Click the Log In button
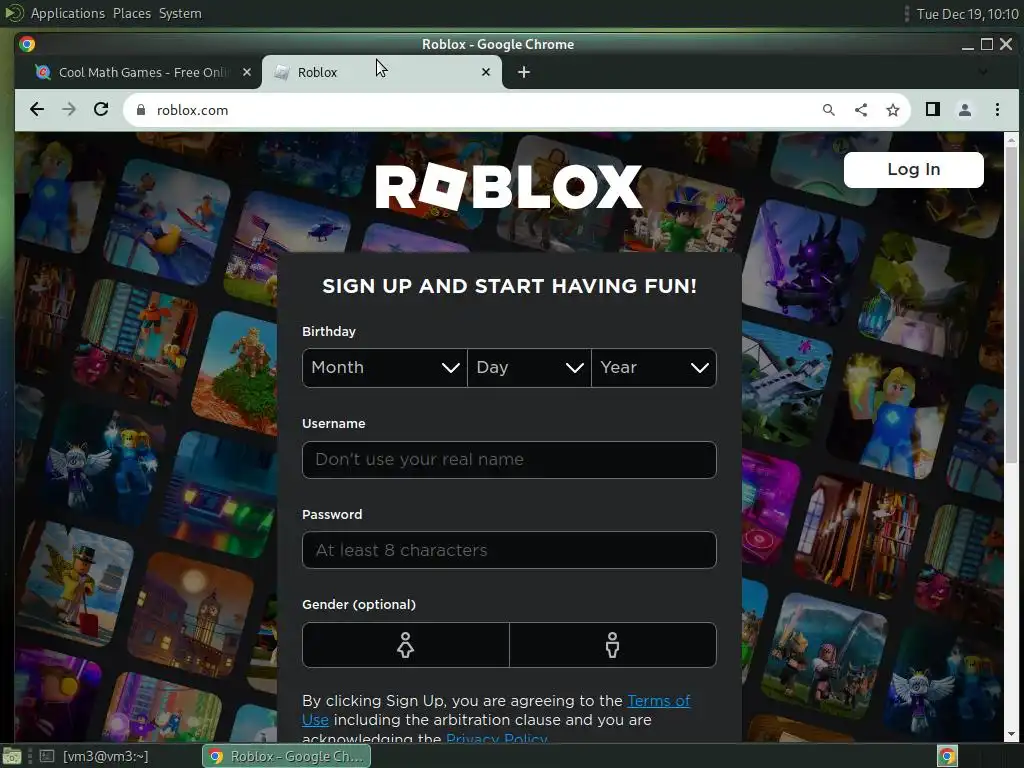This screenshot has width=1024, height=768. [x=914, y=170]
